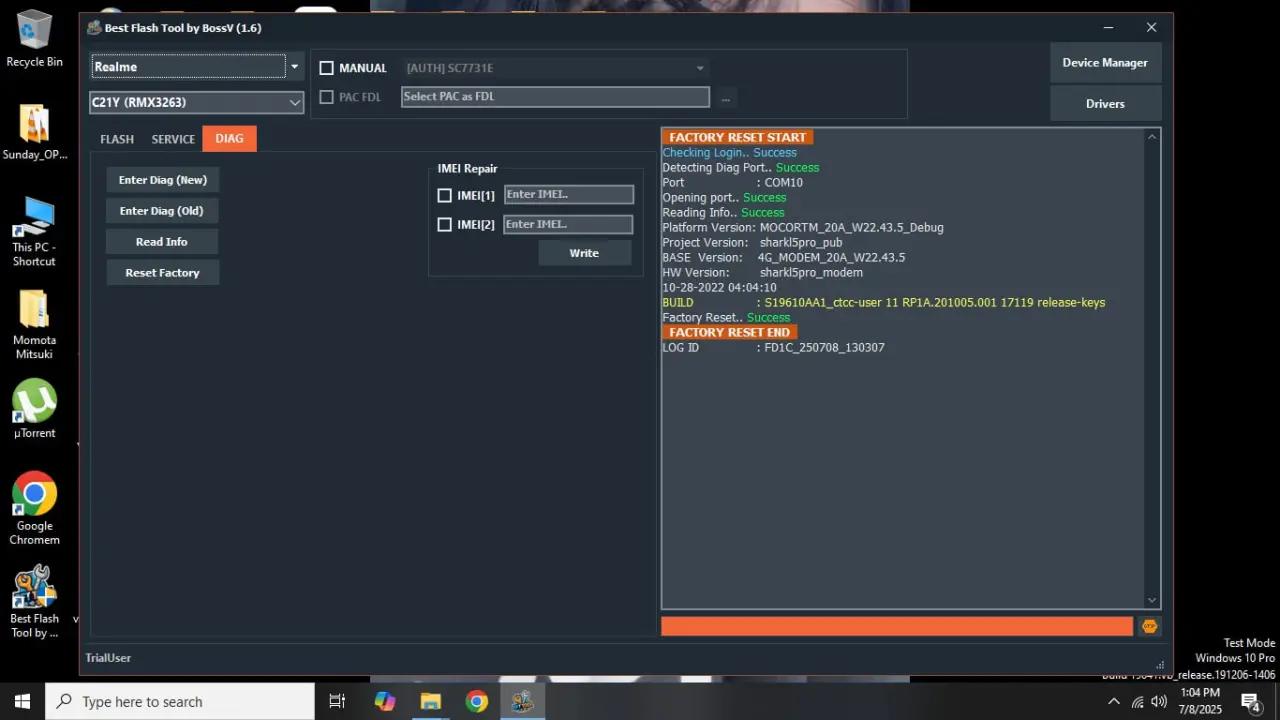Click the Select PAC as FDL field

coord(555,97)
